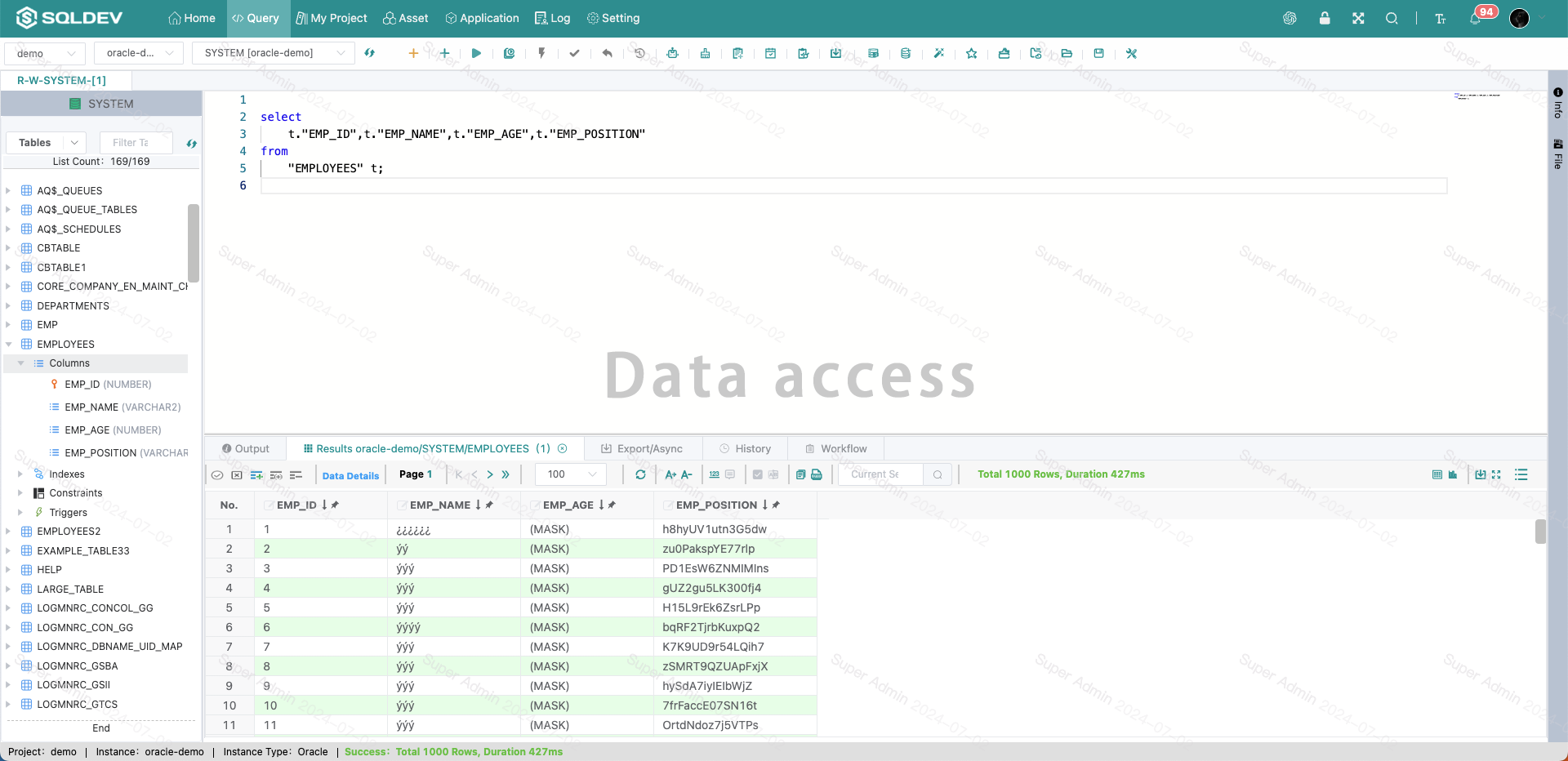Switch to the History tab
This screenshot has height=761, width=1568.
(745, 449)
